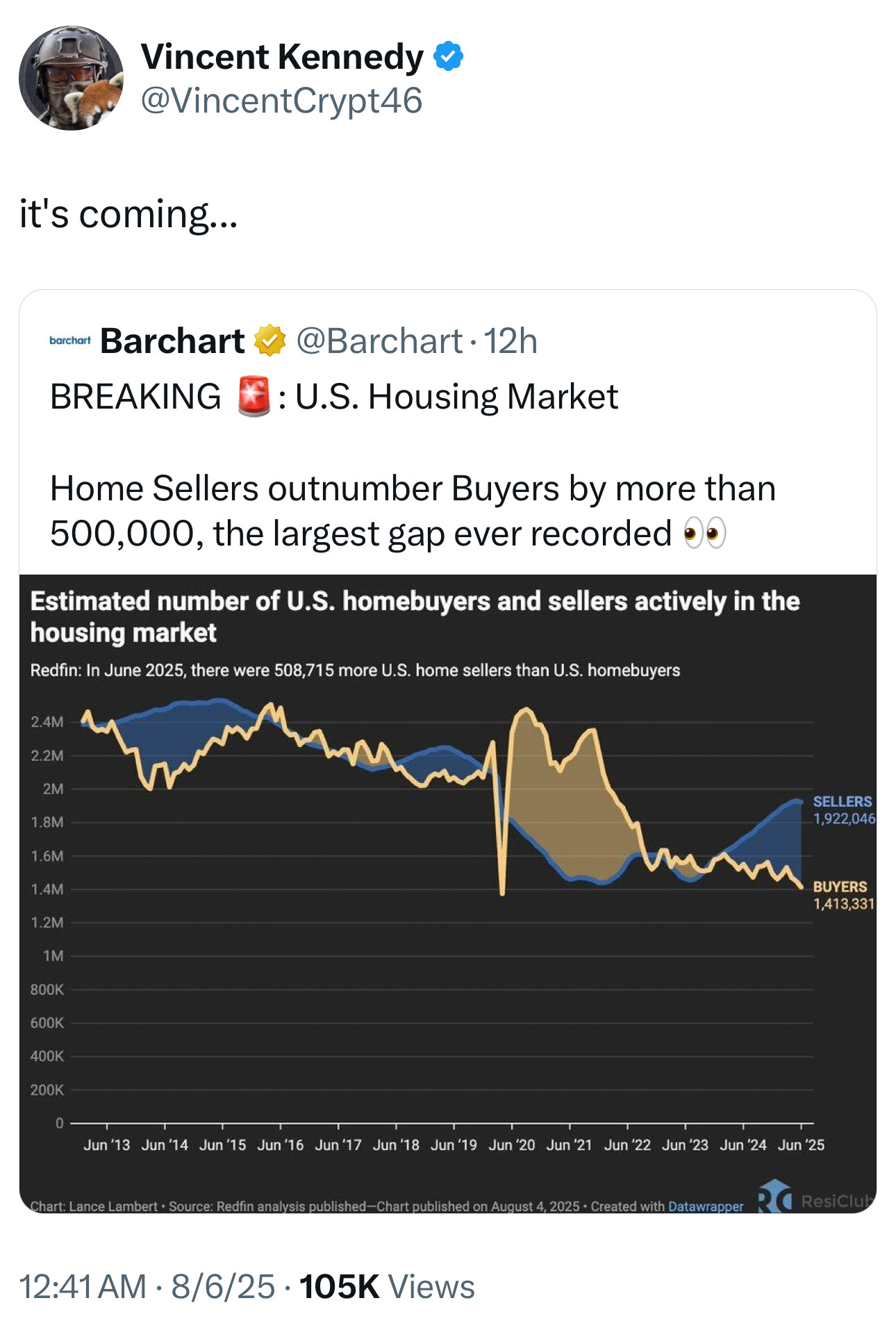Image resolution: width=896 pixels, height=1321 pixels.
Task: Click the BUYERS 1,413,331 chart label
Action: pyautogui.click(x=843, y=895)
